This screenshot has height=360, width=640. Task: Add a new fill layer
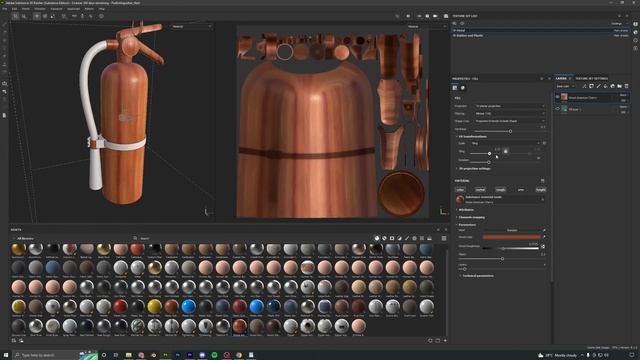(605, 86)
